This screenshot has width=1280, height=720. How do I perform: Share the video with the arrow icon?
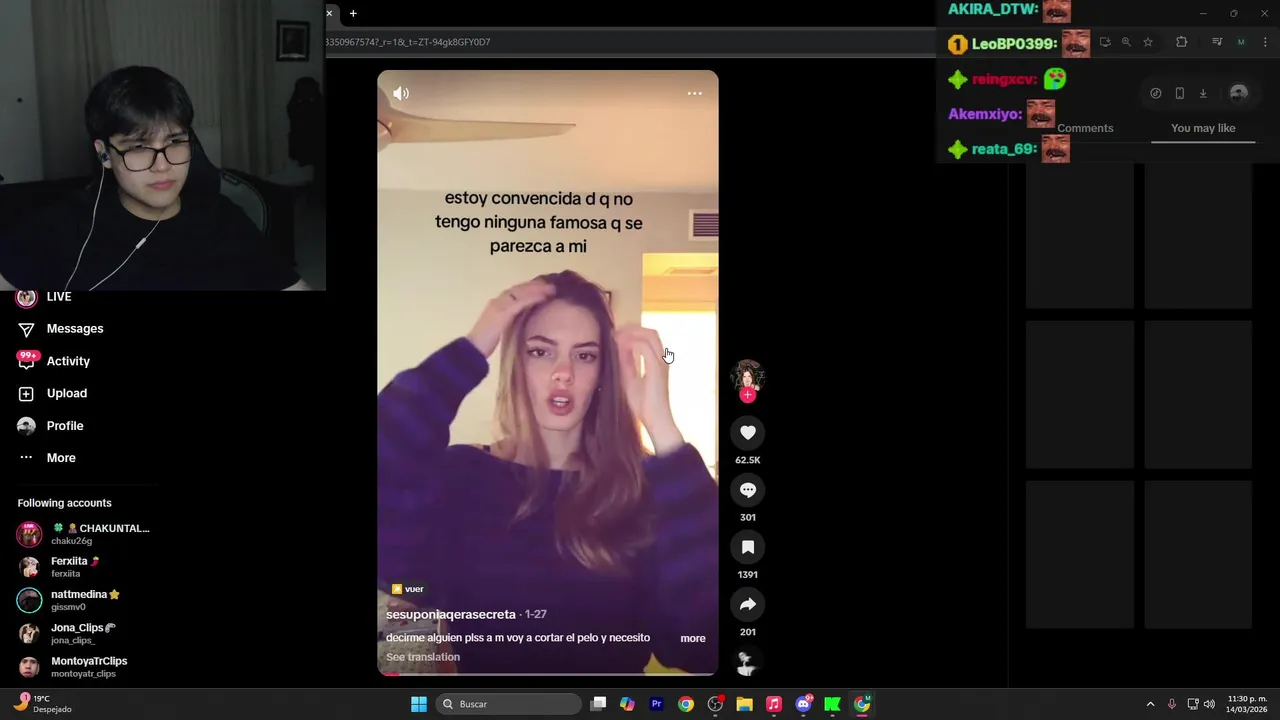point(747,604)
